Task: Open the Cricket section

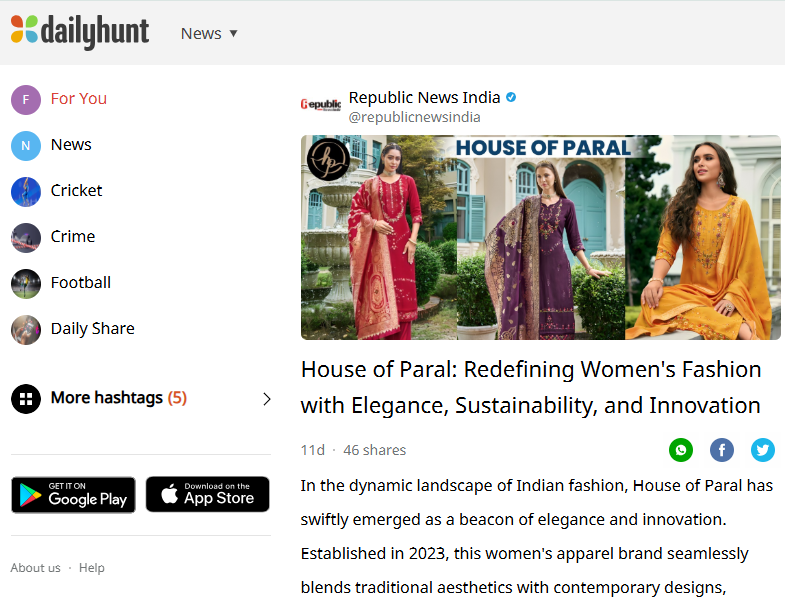Action: 77,191
